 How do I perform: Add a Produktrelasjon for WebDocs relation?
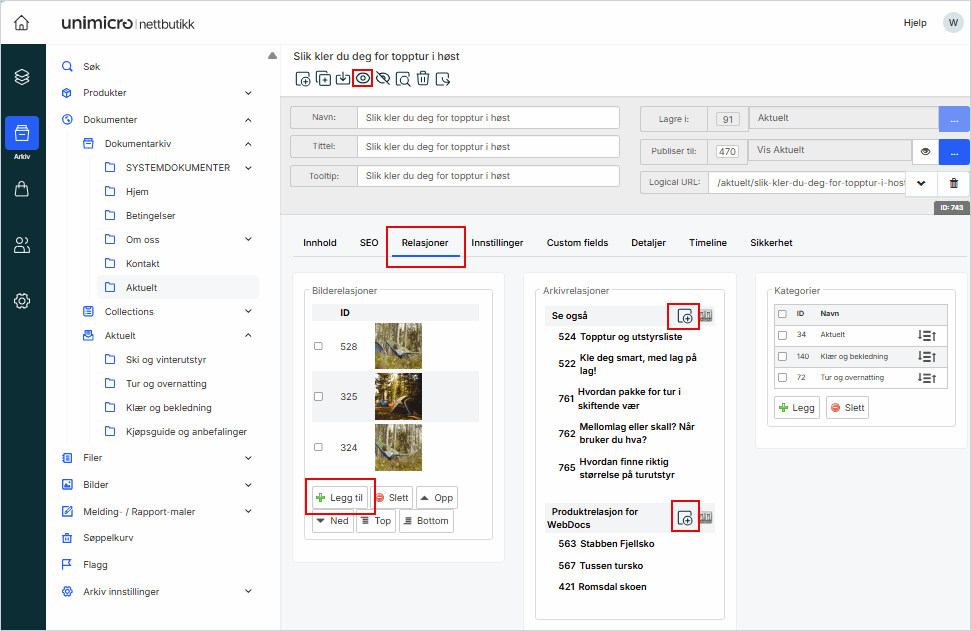point(684,517)
